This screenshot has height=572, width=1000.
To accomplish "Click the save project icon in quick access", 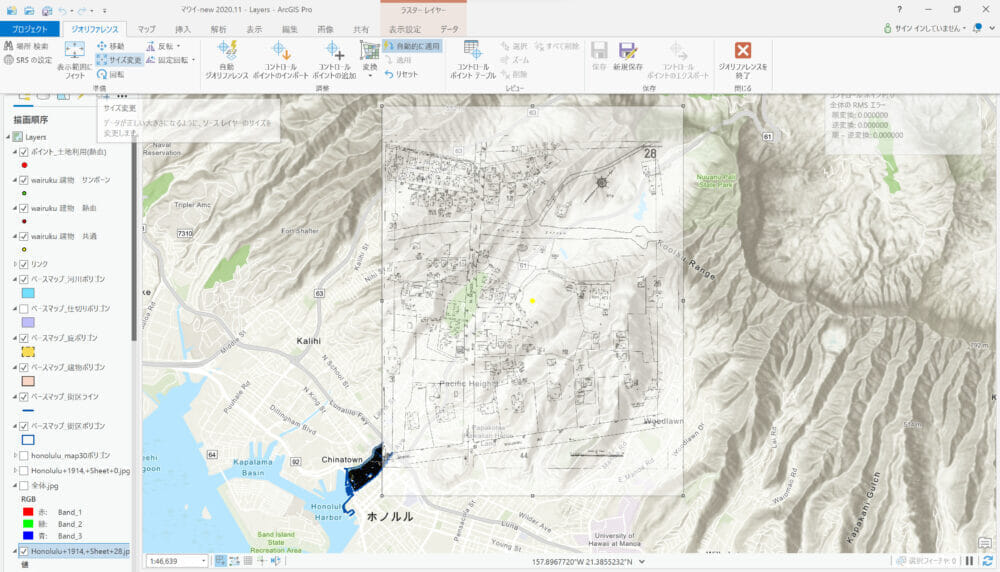I will 47,10.
